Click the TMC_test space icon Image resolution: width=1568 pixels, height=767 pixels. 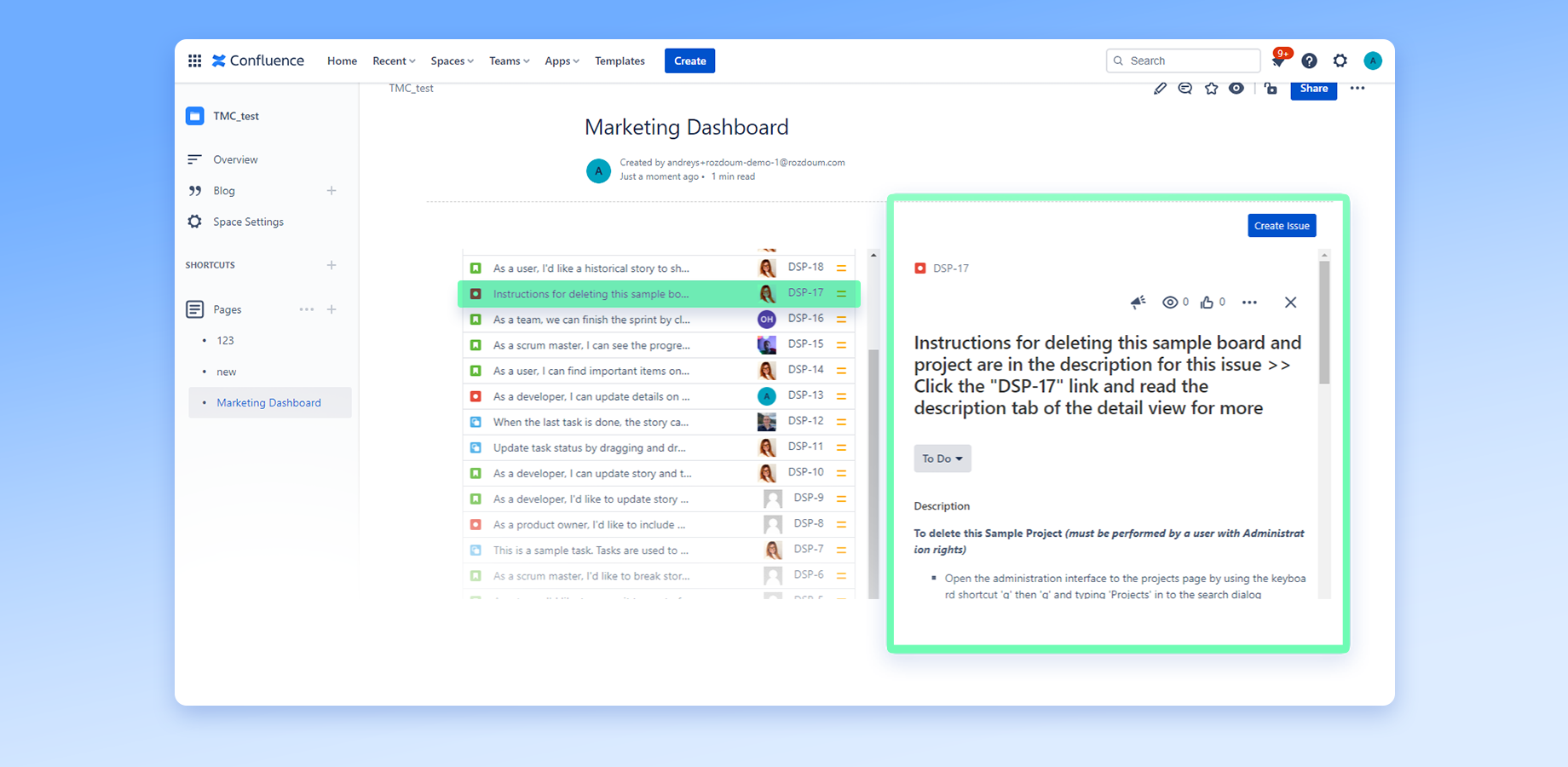[x=194, y=116]
